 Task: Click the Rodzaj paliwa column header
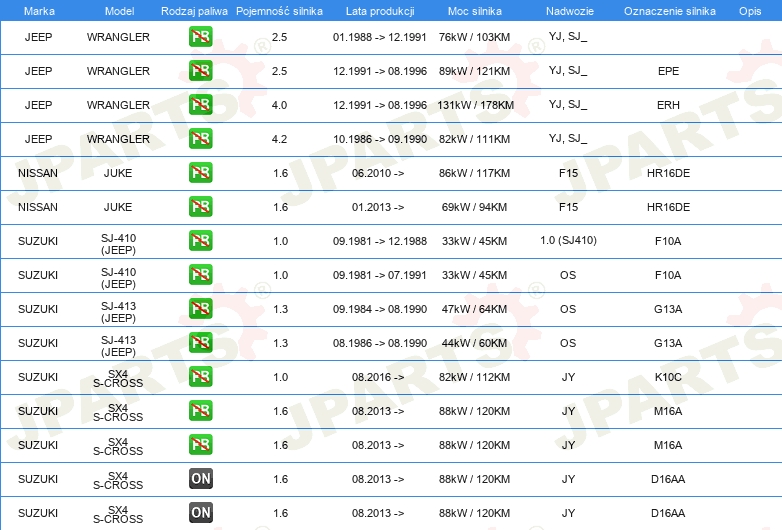194,11
